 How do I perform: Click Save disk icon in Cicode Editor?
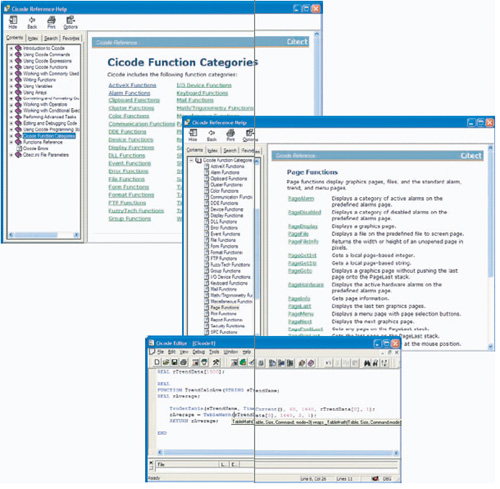coord(174,362)
